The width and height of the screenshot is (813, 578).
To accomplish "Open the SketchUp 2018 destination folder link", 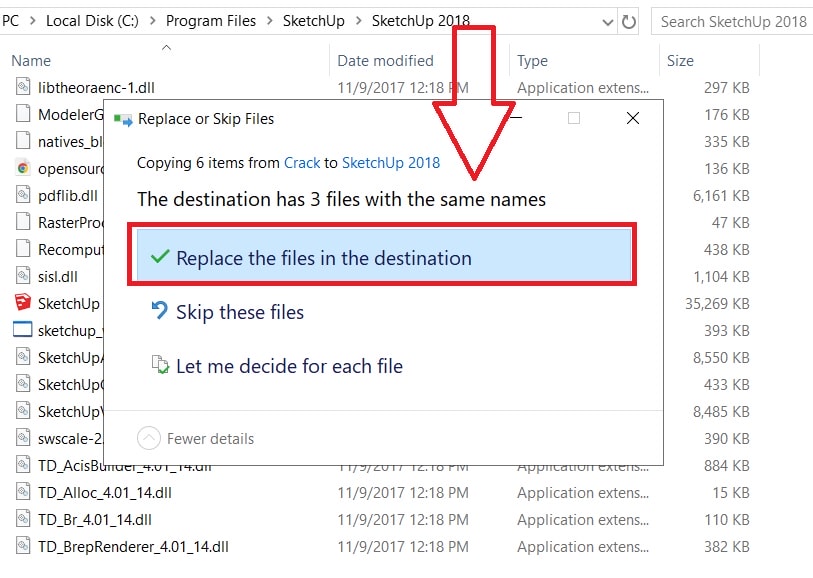I will (x=391, y=163).
